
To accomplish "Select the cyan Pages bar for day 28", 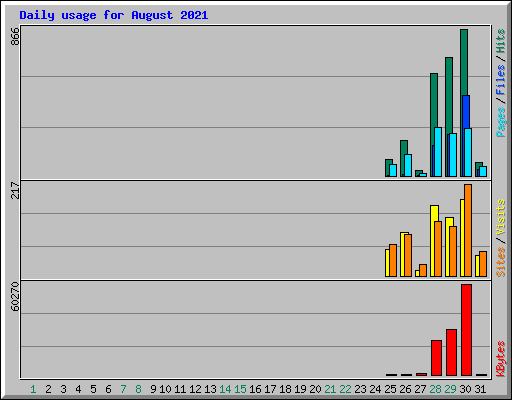I will click(x=438, y=152).
